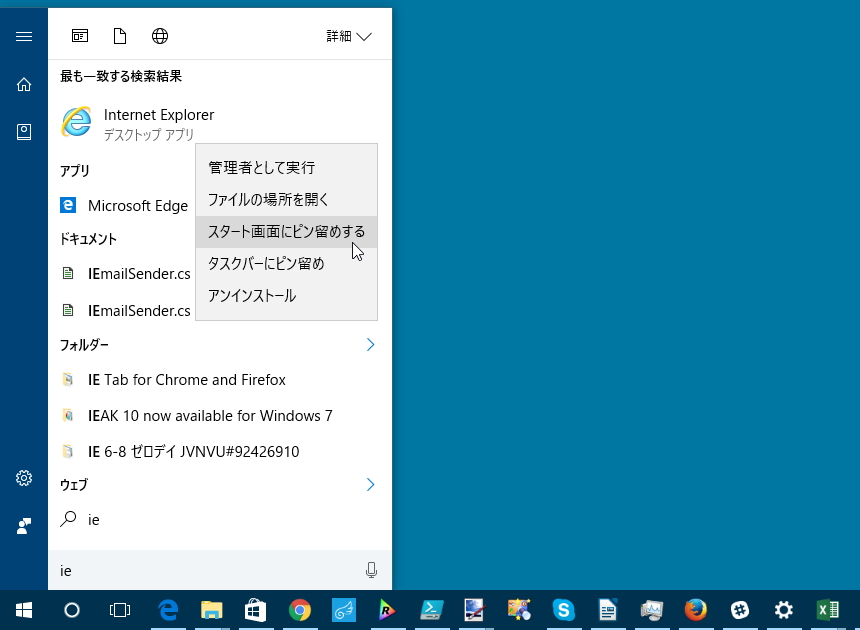Open Excel from the taskbar
The image size is (860, 630).
click(x=828, y=609)
